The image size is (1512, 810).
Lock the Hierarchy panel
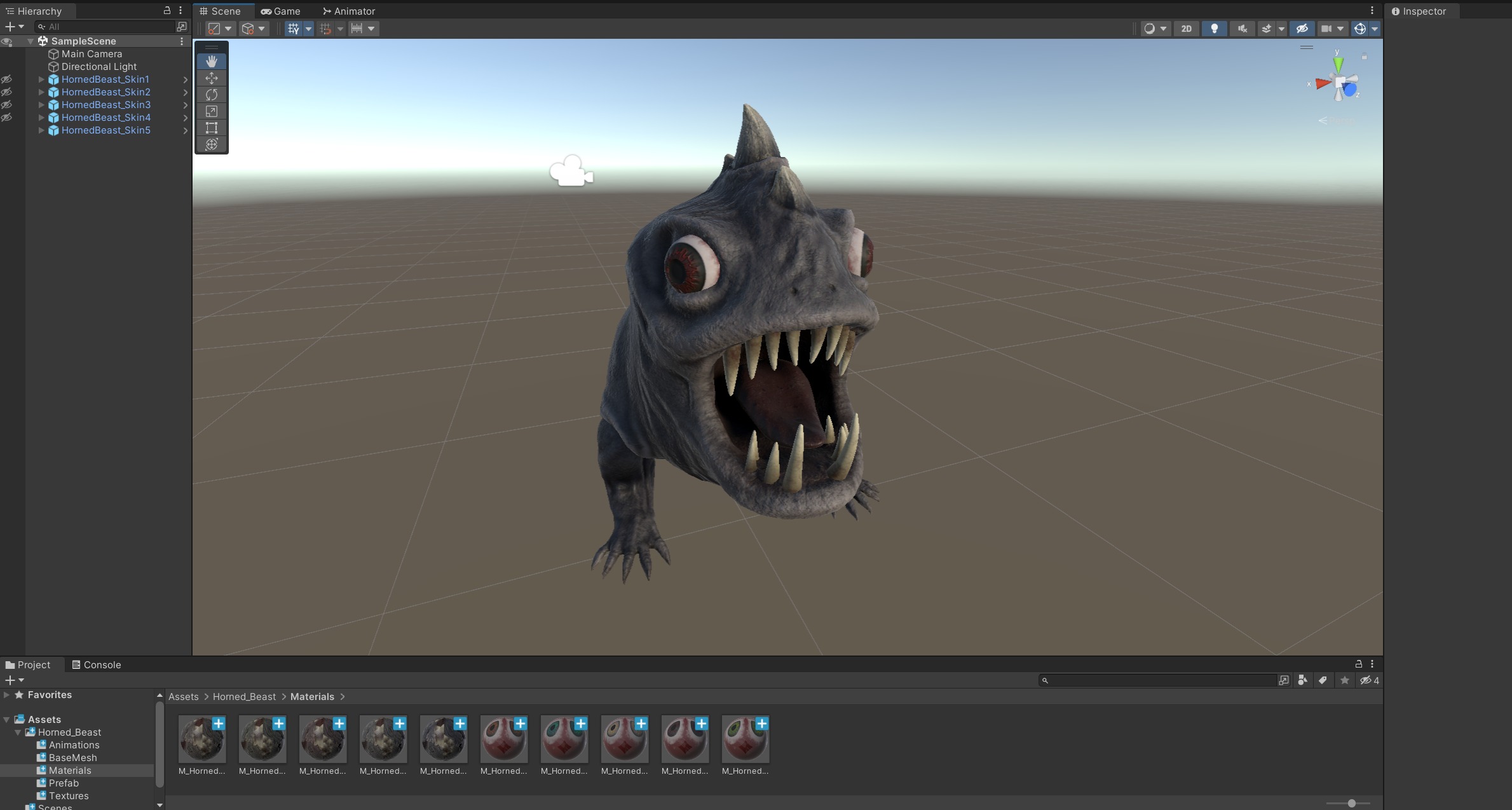(x=167, y=10)
